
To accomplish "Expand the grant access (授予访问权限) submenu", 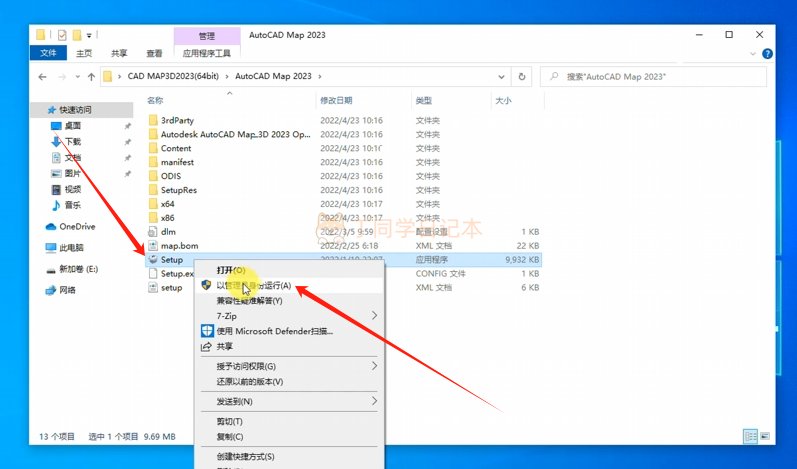I will (x=375, y=366).
